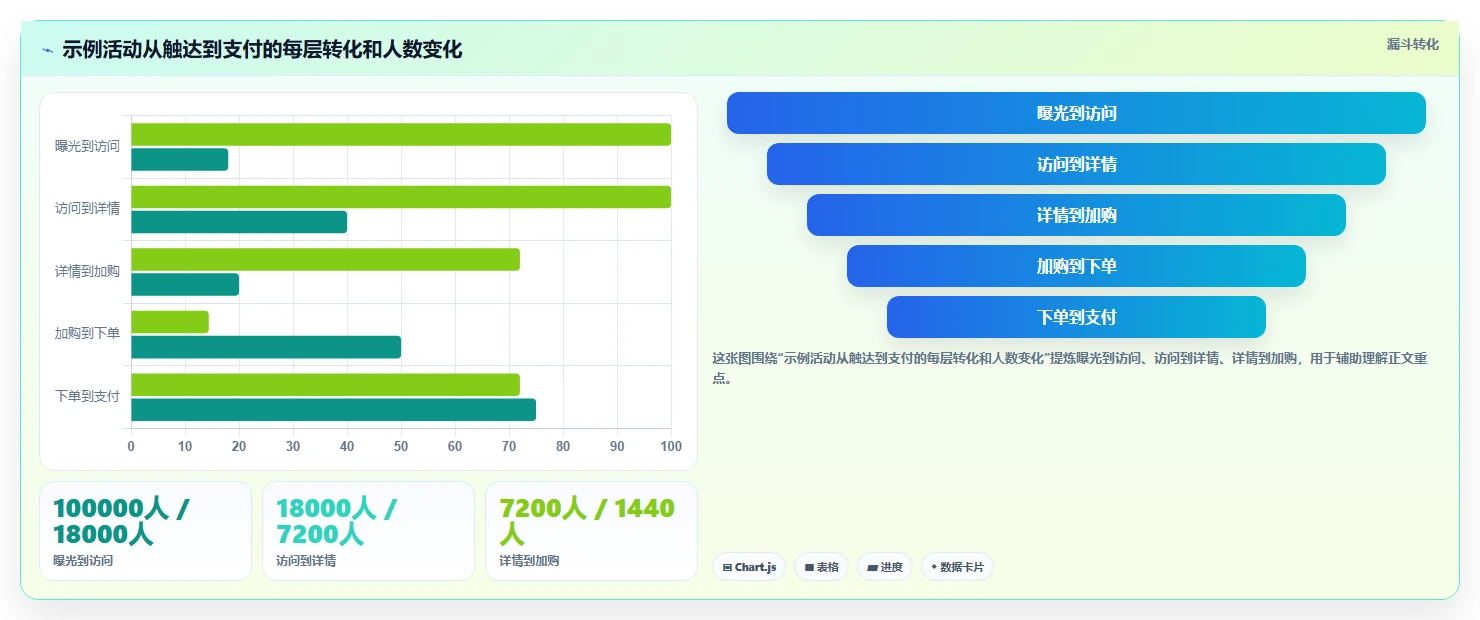Image resolution: width=1480 pixels, height=620 pixels.
Task: Click the 详情到加购 y-axis label
Action: pos(87,271)
